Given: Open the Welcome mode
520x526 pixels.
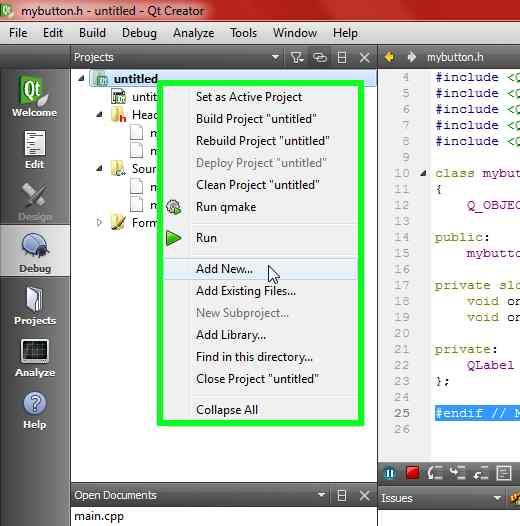Looking at the screenshot, I should (35, 96).
